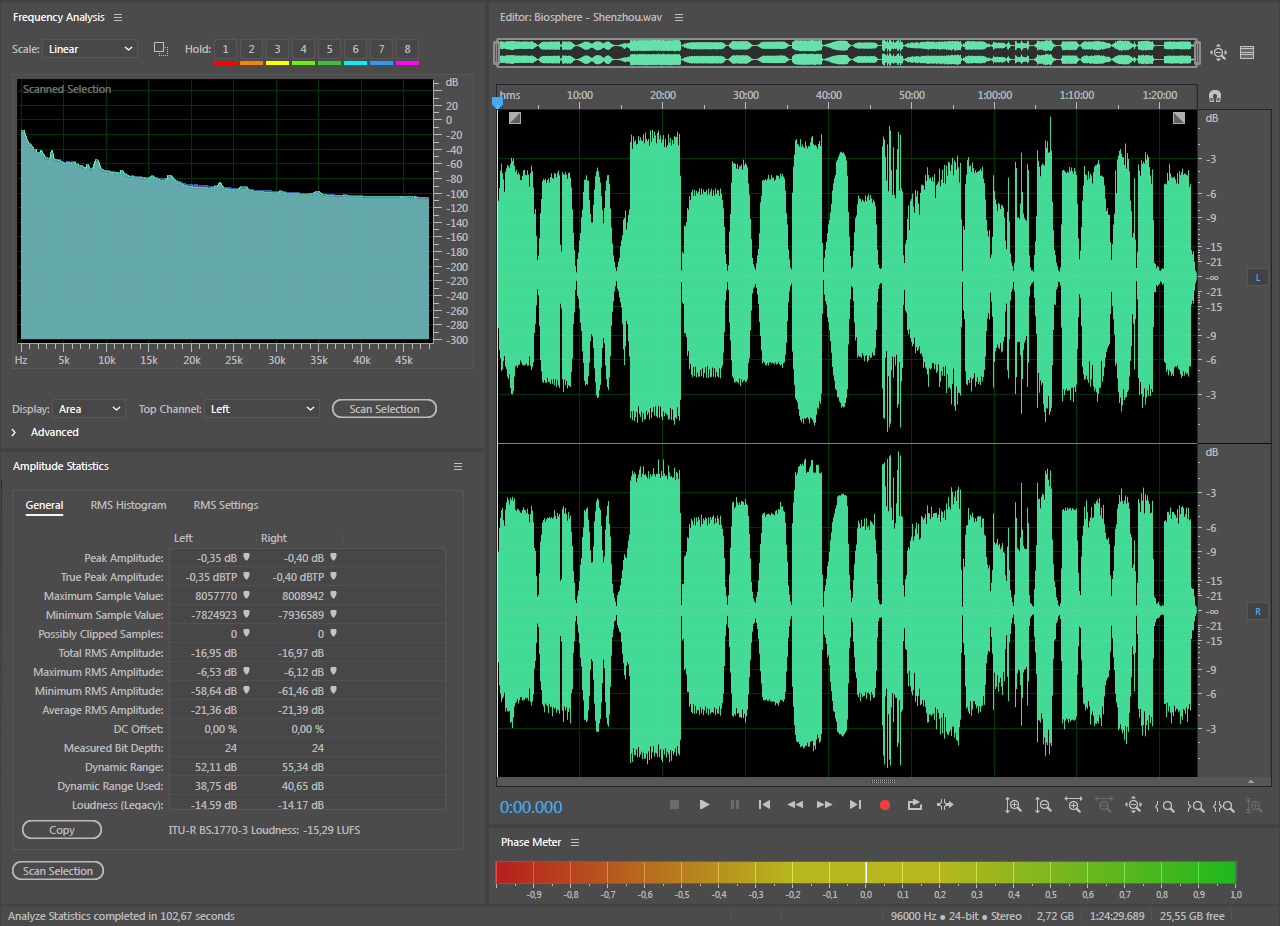Switch to the RMS Histogram tab
Screen dimensions: 1280x926
(128, 505)
